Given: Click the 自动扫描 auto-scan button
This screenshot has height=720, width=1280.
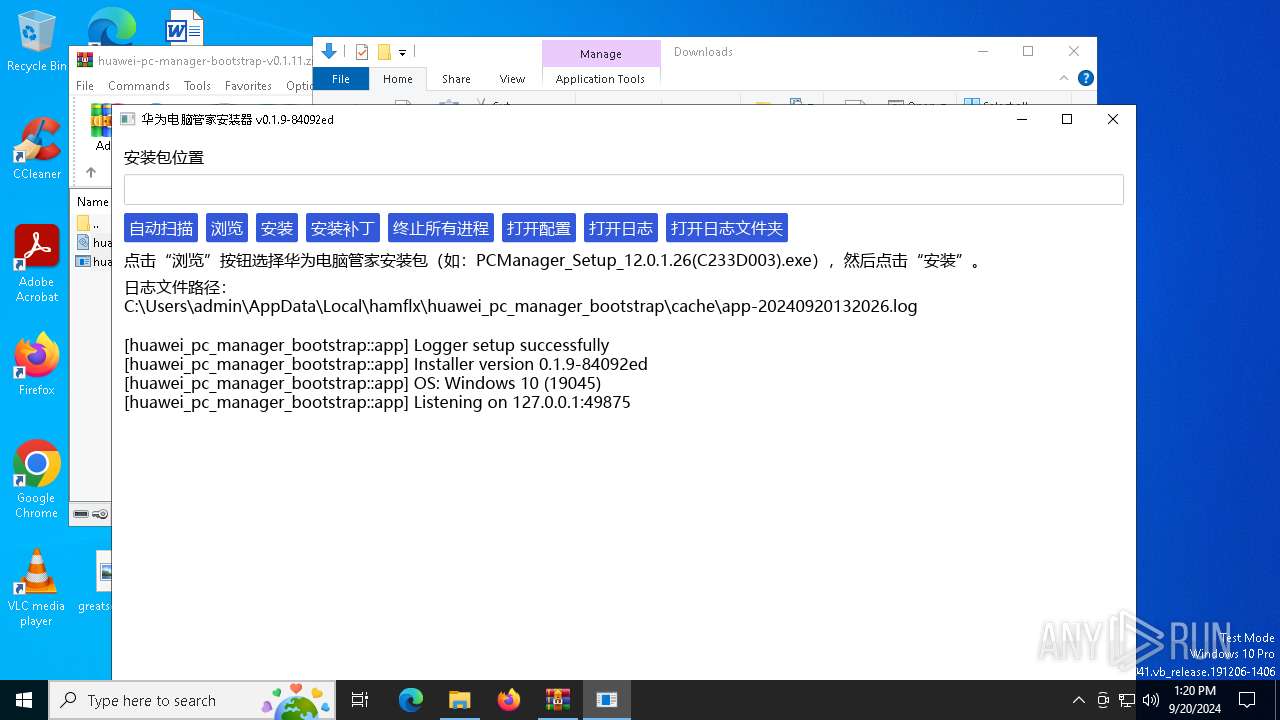Looking at the screenshot, I should coord(161,228).
